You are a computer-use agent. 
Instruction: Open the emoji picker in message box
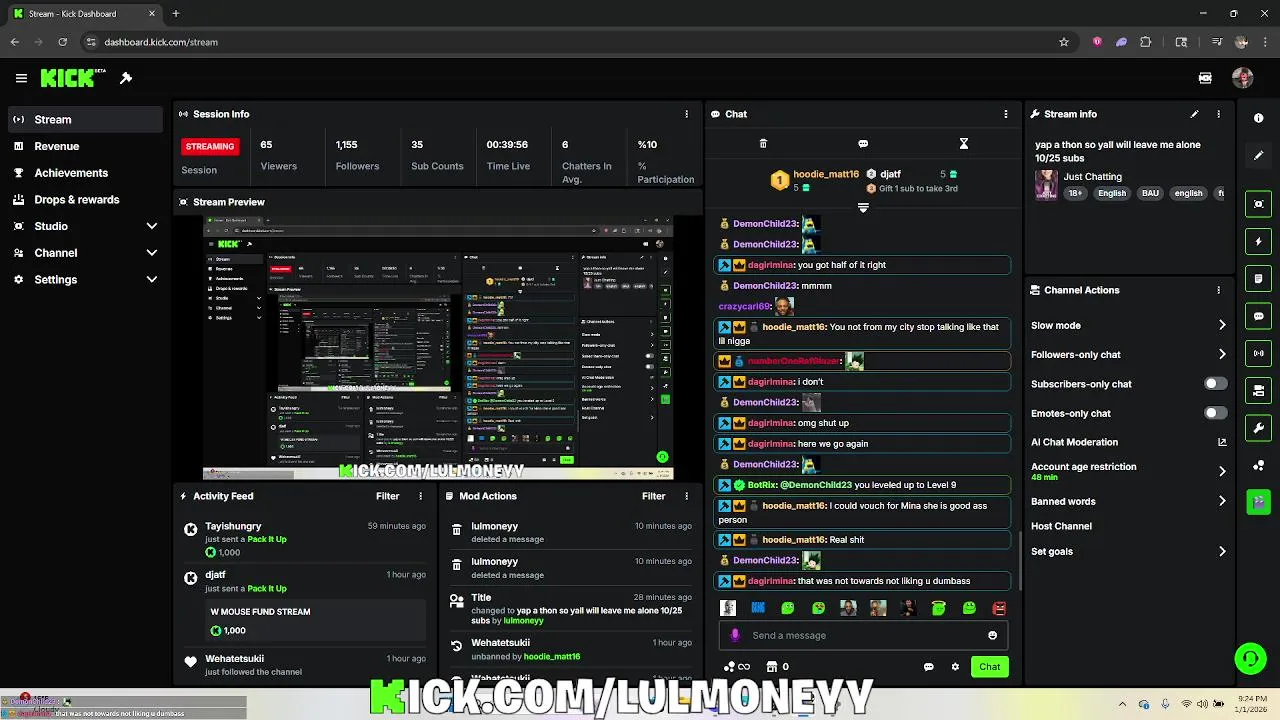(992, 636)
